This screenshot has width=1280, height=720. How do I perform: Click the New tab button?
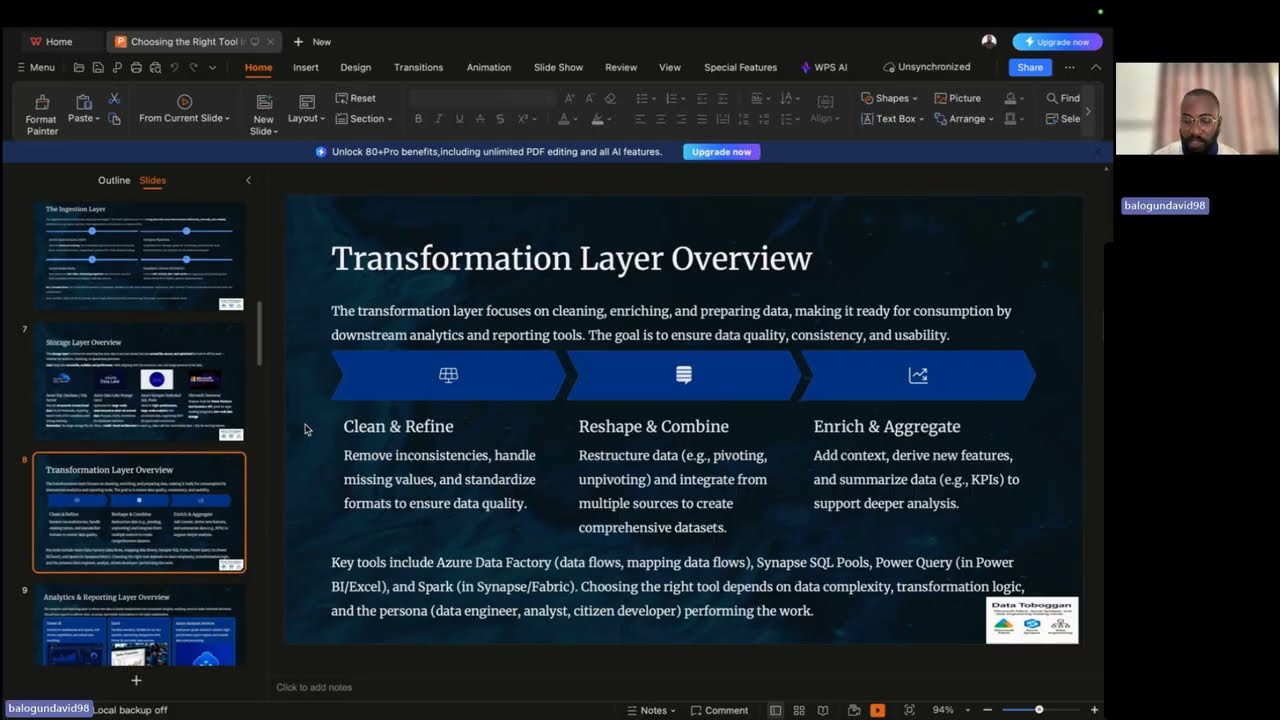pos(312,41)
